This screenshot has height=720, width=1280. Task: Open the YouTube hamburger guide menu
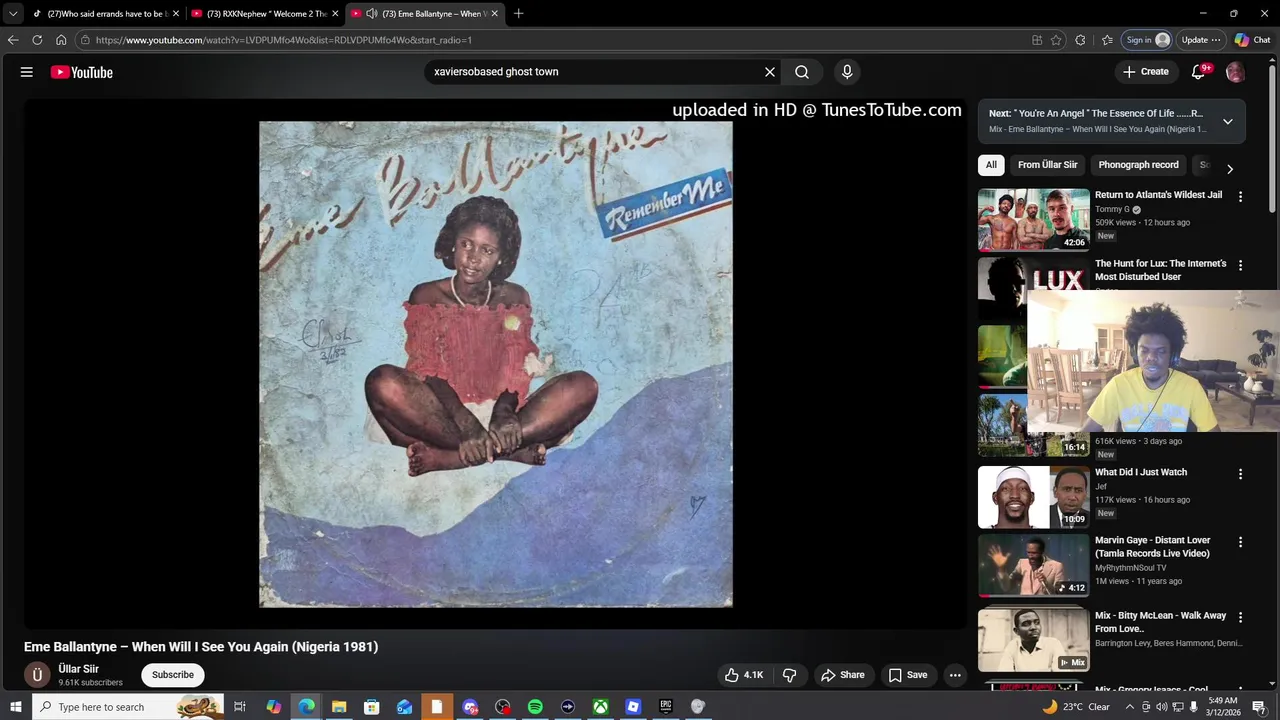27,72
